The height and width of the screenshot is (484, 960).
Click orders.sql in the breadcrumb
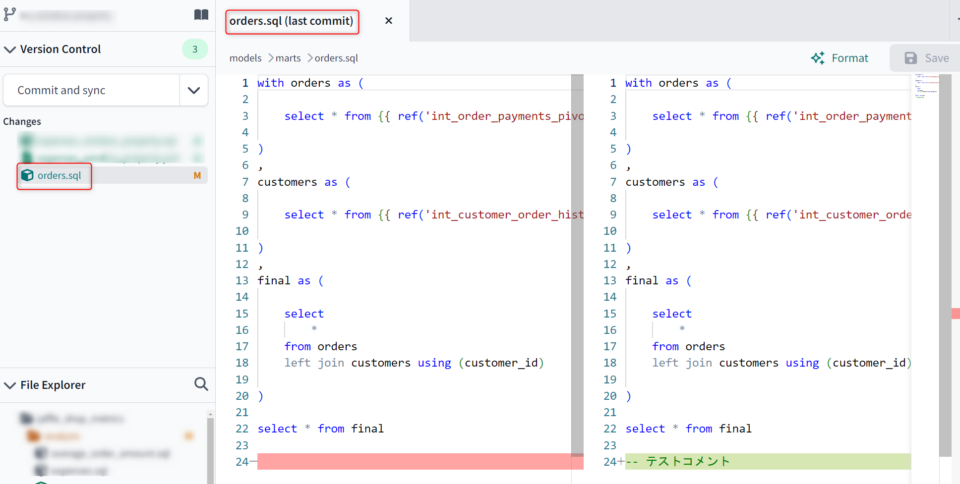pyautogui.click(x=336, y=58)
